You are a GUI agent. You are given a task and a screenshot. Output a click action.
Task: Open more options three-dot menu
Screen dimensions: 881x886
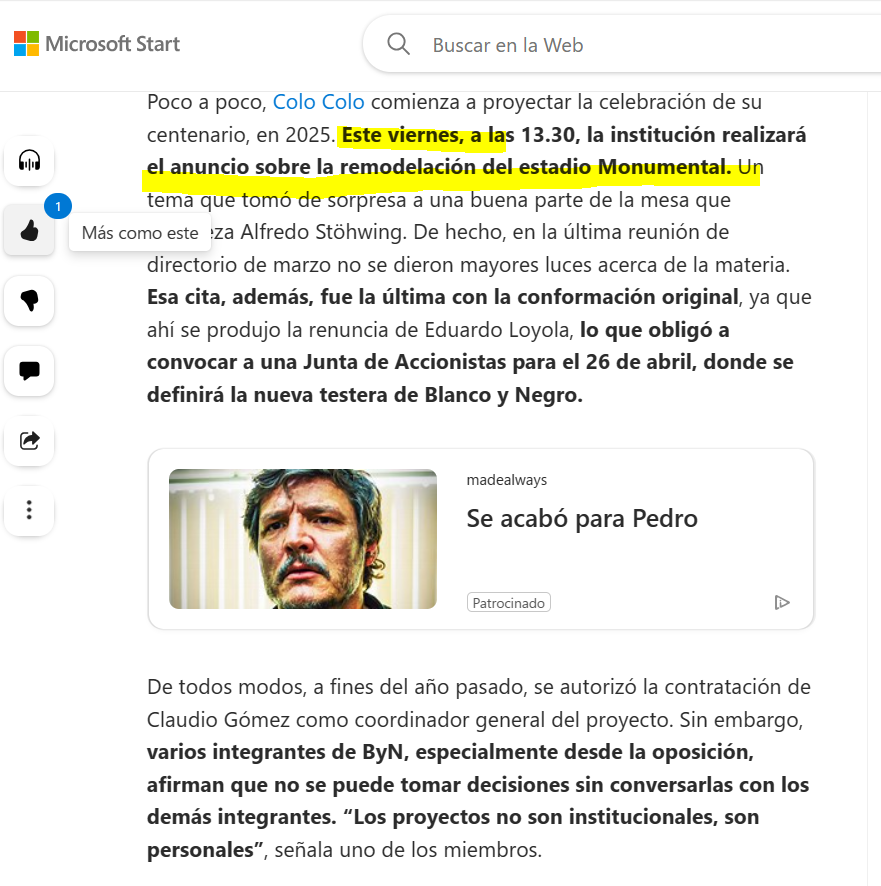tap(29, 510)
